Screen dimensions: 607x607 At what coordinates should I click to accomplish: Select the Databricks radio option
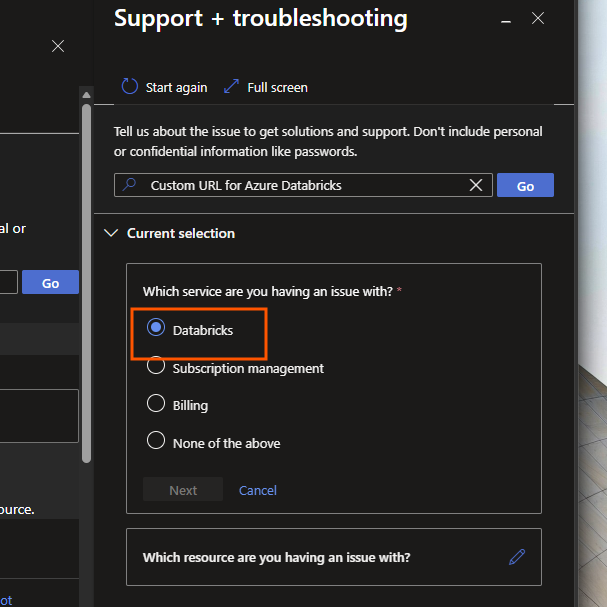(x=156, y=328)
